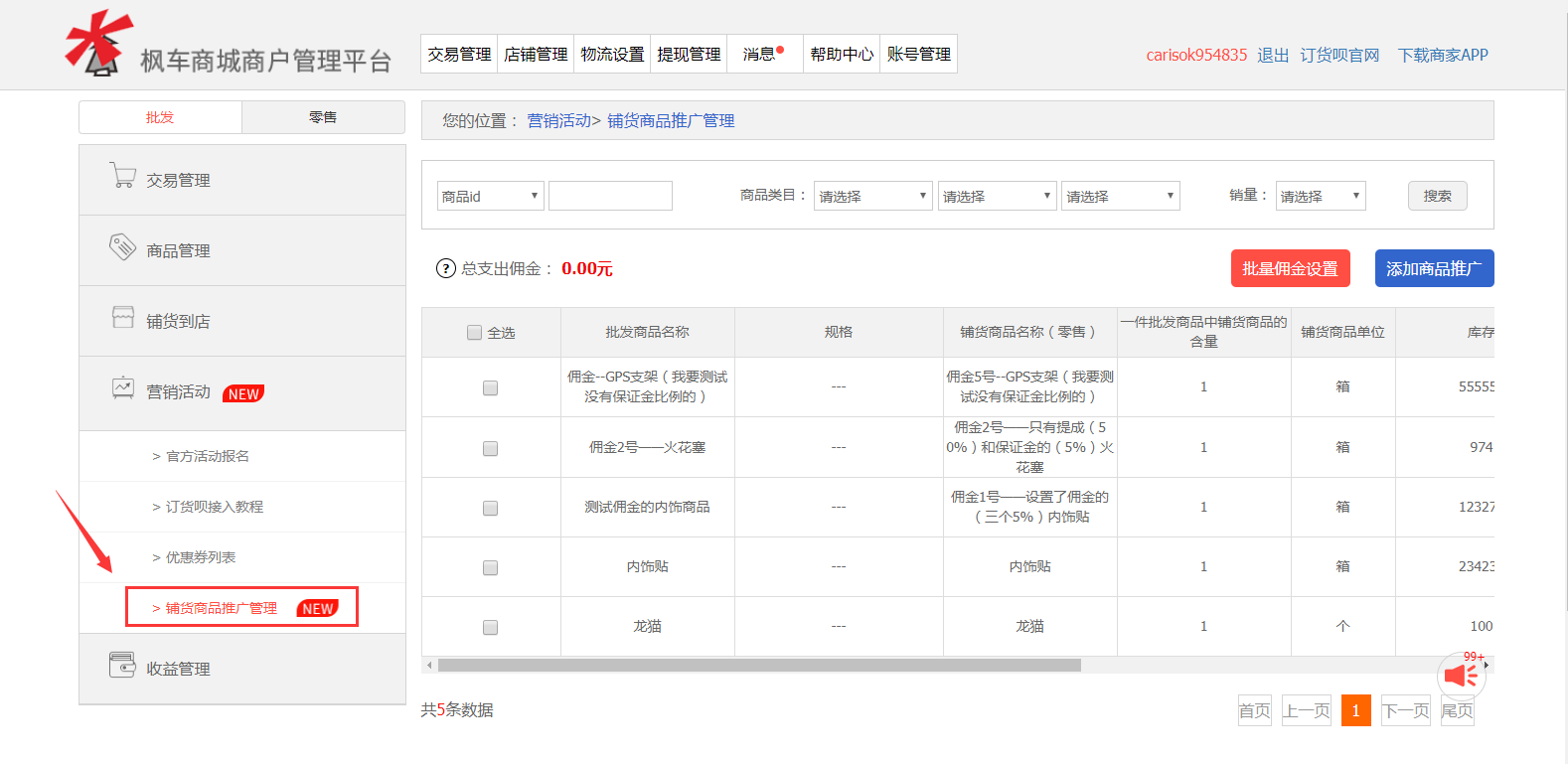Image resolution: width=1568 pixels, height=764 pixels.
Task: Open the 订货呗官网 link
Action: tap(1339, 55)
